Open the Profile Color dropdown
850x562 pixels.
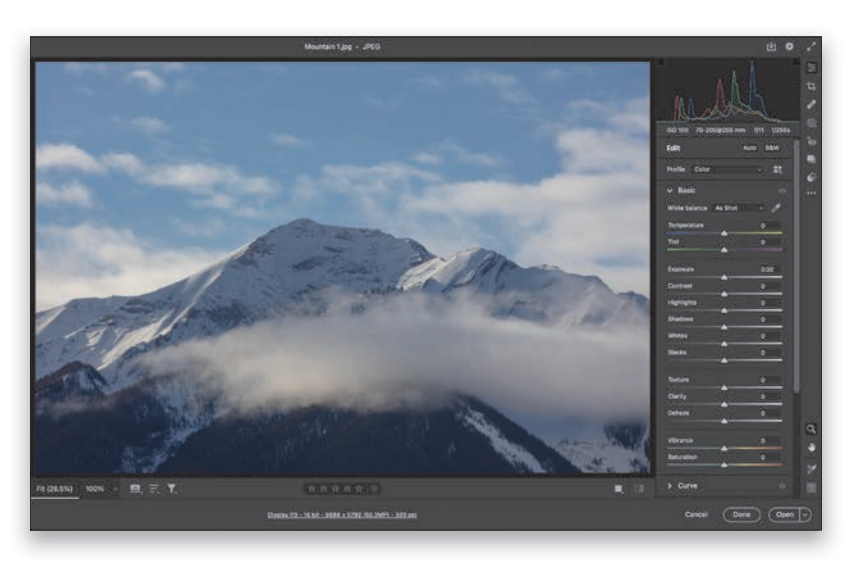[728, 170]
